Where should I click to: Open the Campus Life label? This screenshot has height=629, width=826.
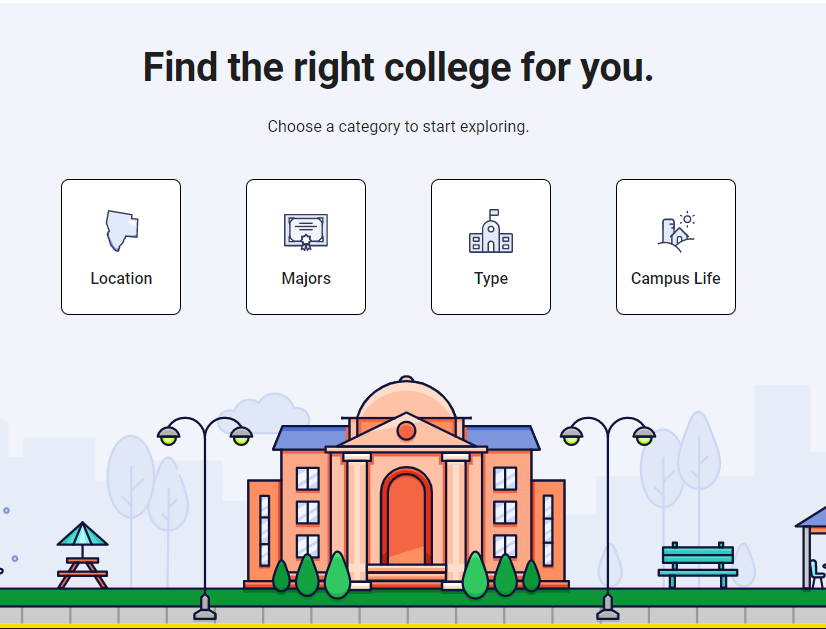[x=676, y=278]
